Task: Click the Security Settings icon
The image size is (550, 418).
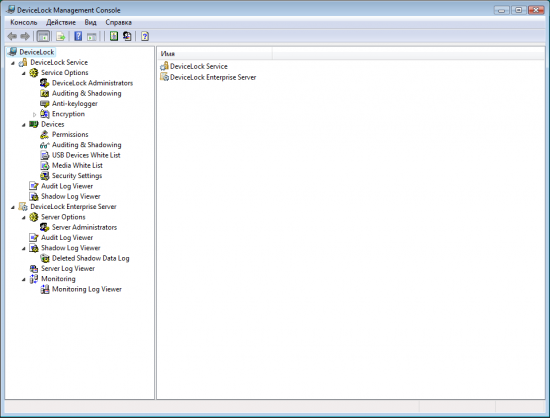Action: click(45, 176)
